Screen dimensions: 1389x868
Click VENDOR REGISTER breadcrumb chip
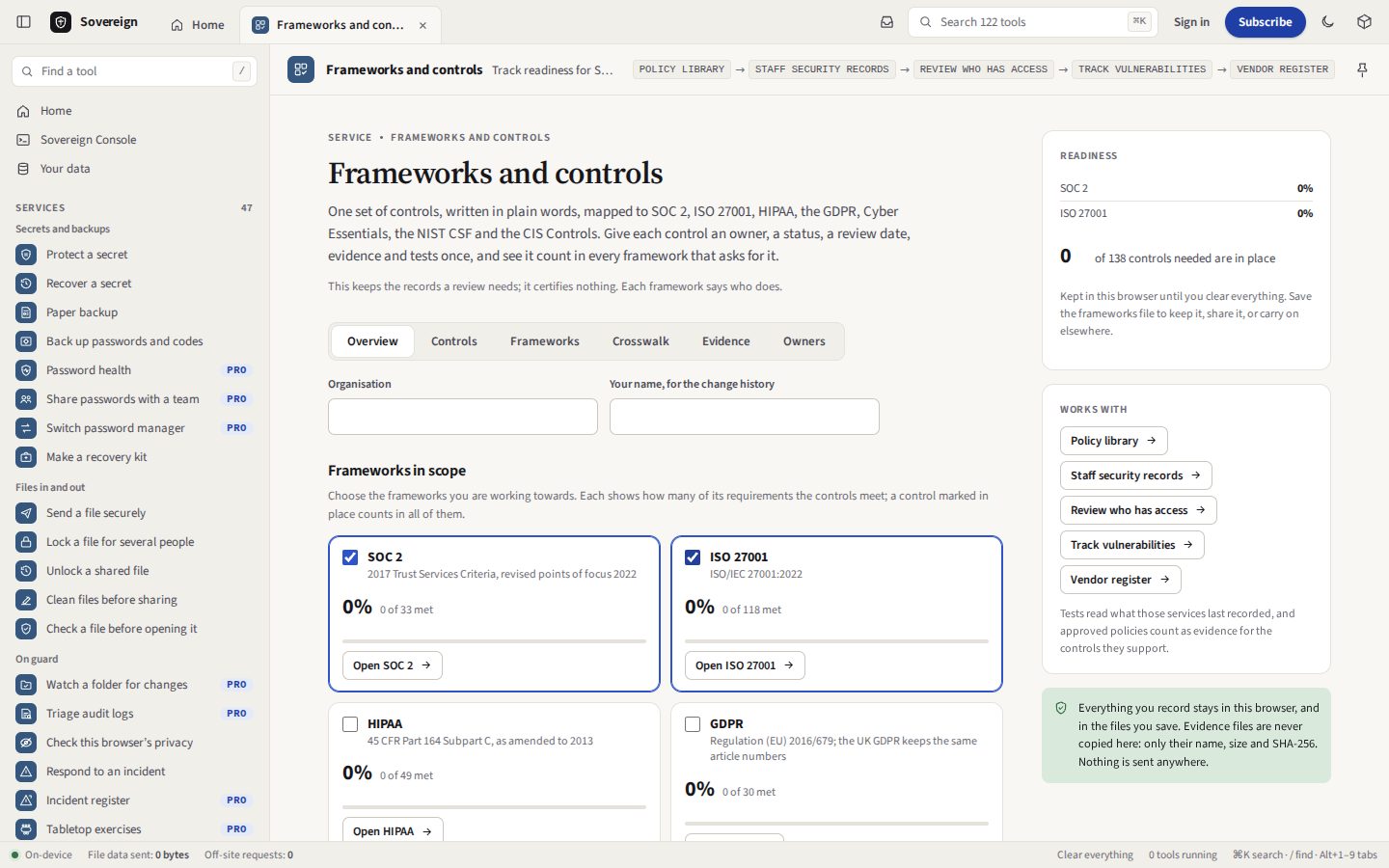[1283, 69]
